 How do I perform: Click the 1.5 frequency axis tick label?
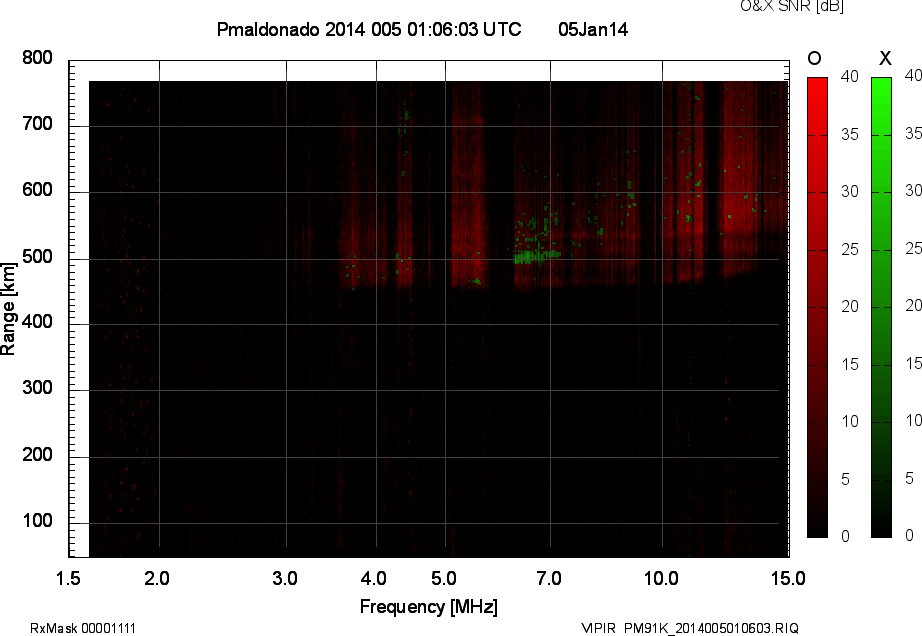(x=68, y=578)
